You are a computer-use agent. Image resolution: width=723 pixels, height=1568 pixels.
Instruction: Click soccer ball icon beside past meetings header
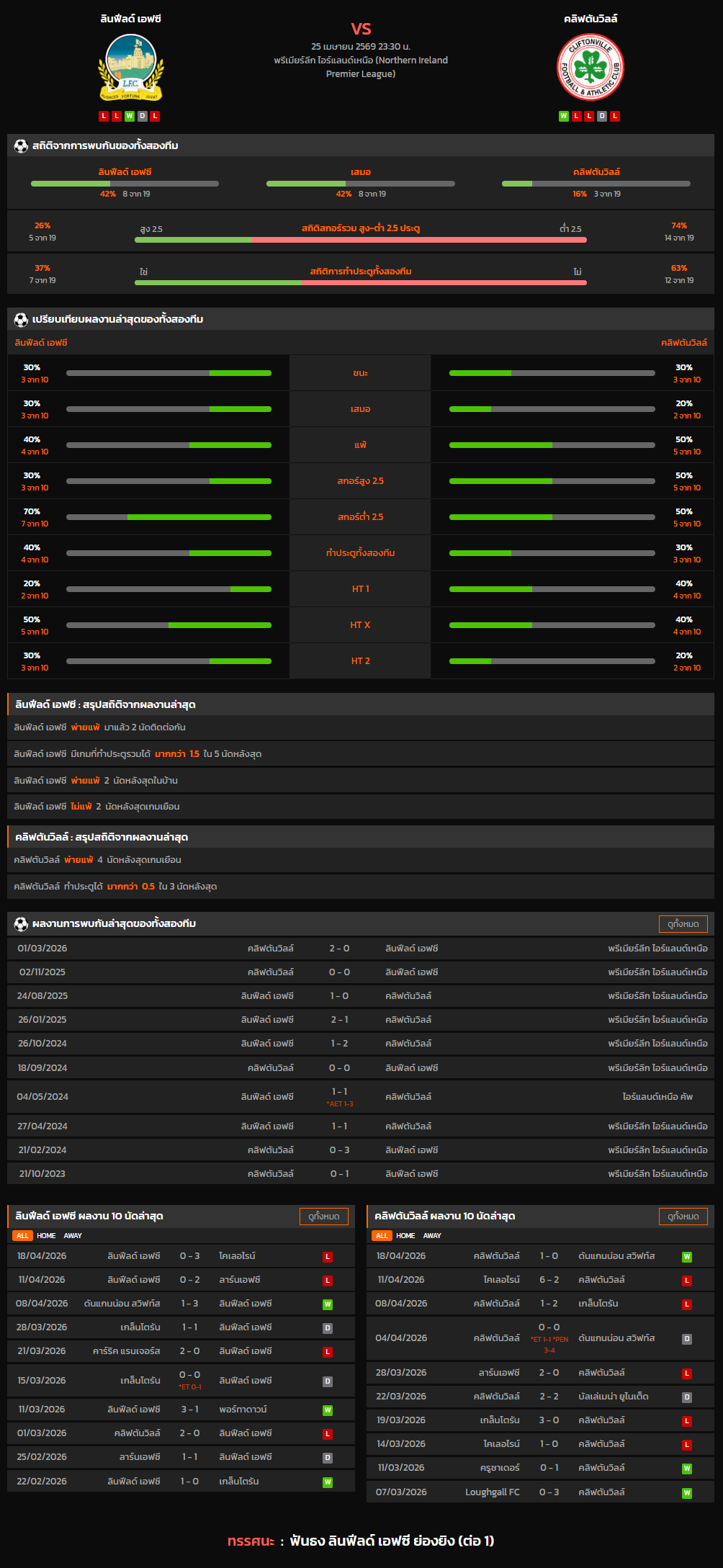(x=21, y=923)
